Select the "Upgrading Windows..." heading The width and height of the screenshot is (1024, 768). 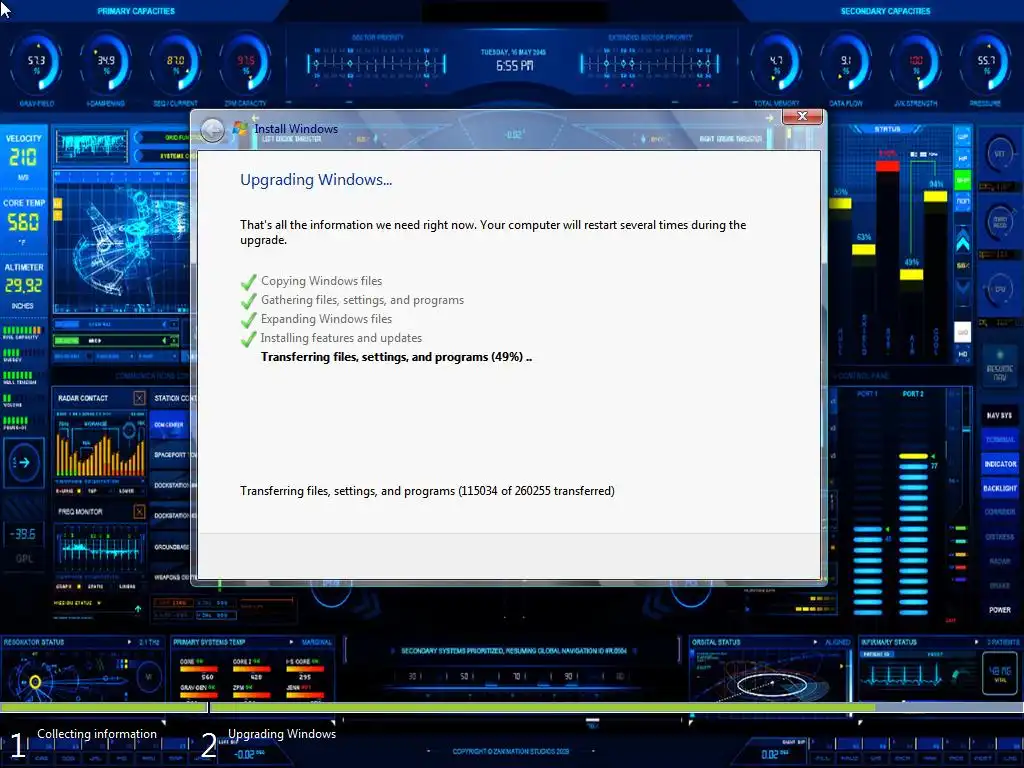(x=316, y=180)
